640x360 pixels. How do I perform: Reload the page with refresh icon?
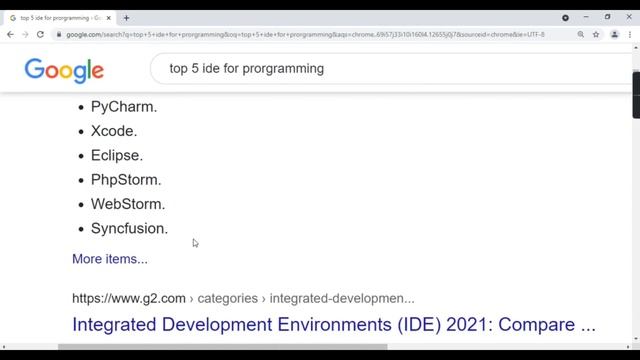click(40, 35)
